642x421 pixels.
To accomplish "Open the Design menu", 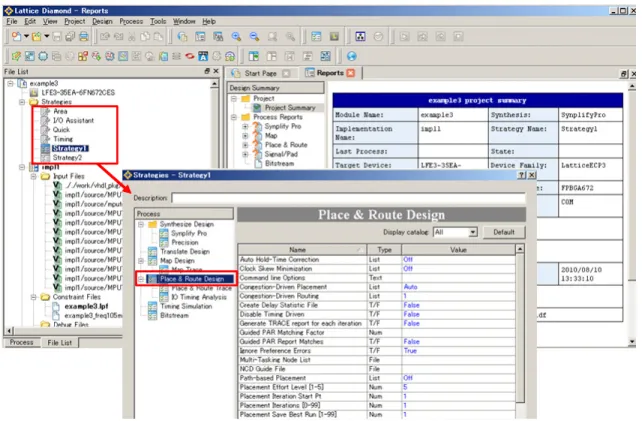I will [102, 21].
